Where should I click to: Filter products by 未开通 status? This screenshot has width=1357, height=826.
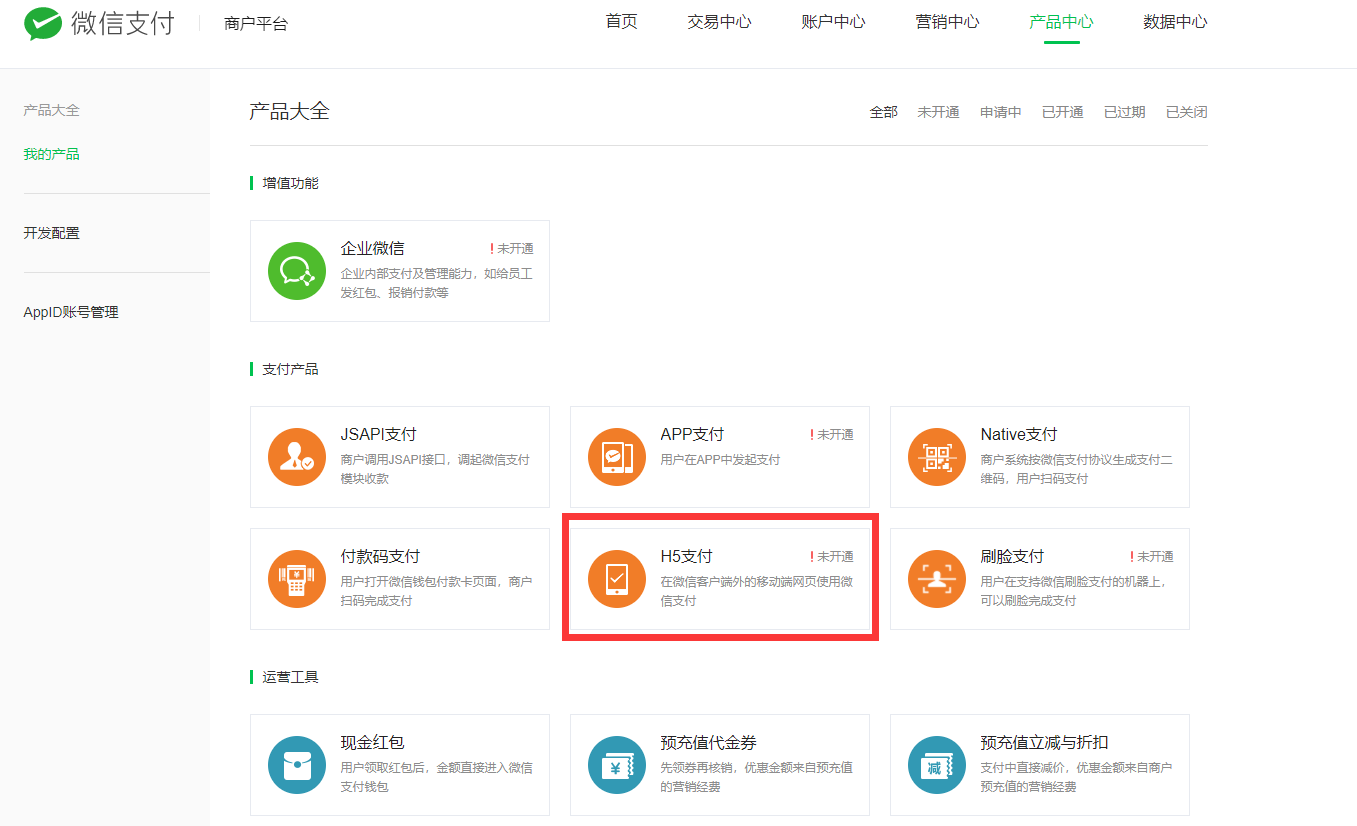[x=939, y=112]
